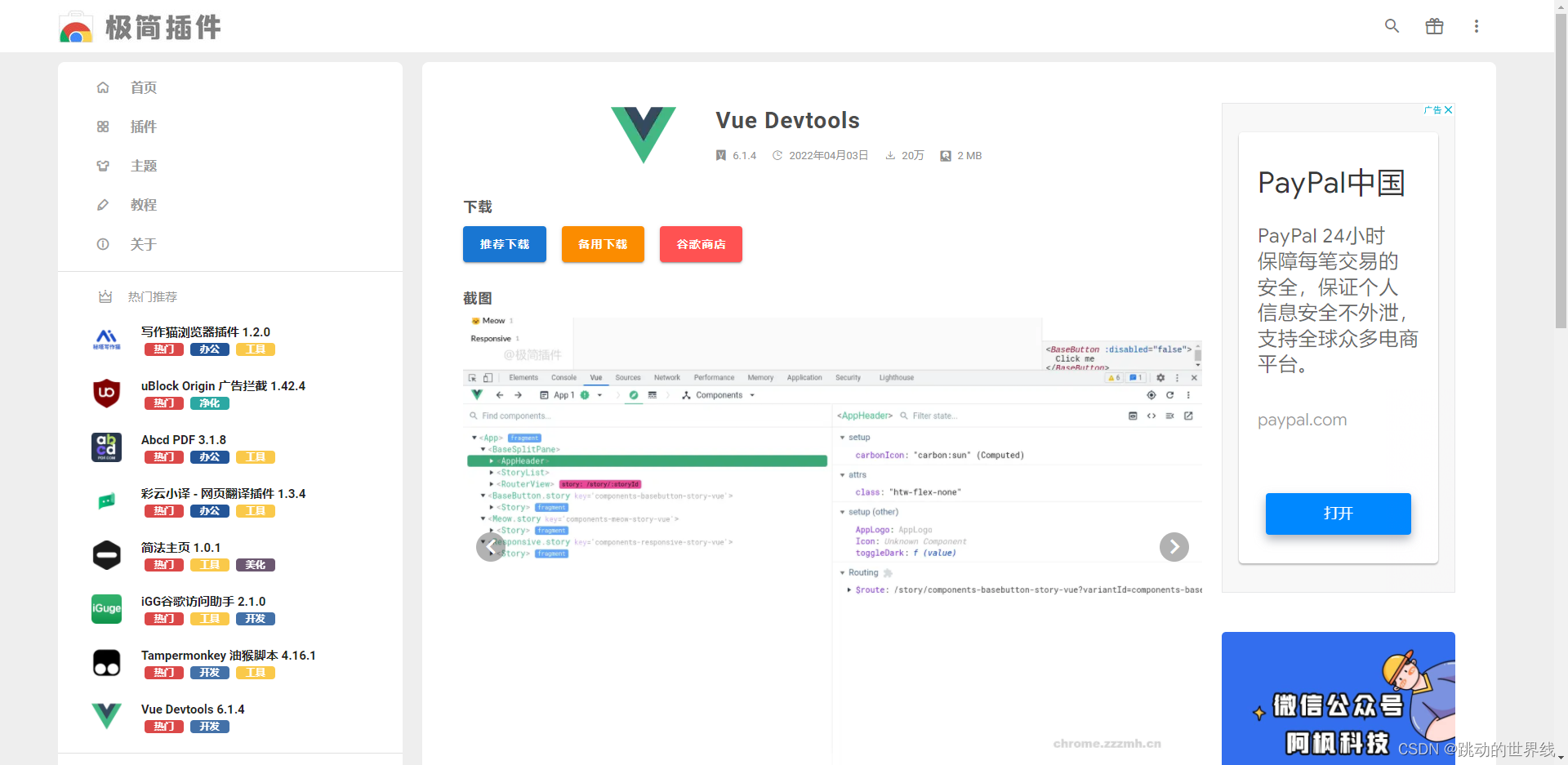Click the 写作猫 plugin icon

[106, 340]
